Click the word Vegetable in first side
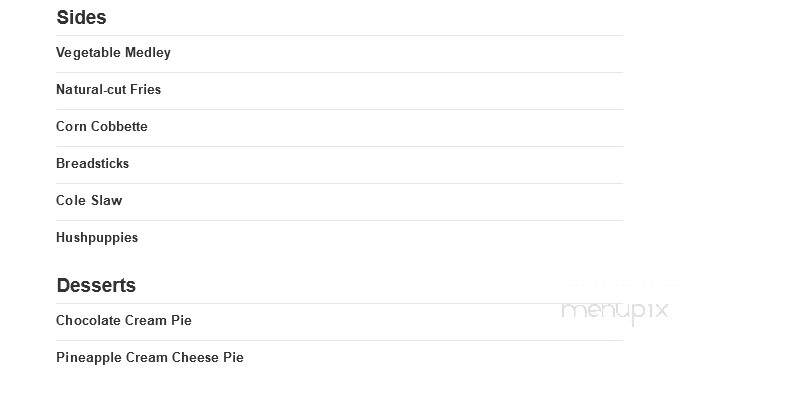Viewport: 794px width, 393px height. click(88, 53)
